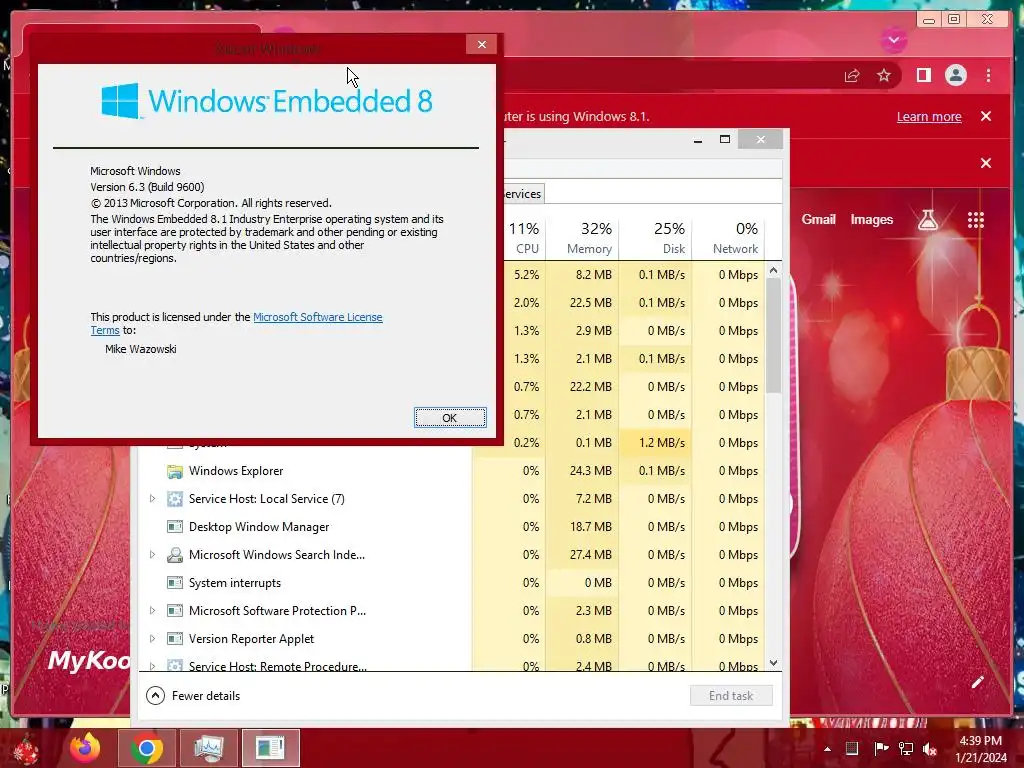The height and width of the screenshot is (768, 1024).
Task: Collapse Task Manager with Fewer details
Action: [193, 696]
